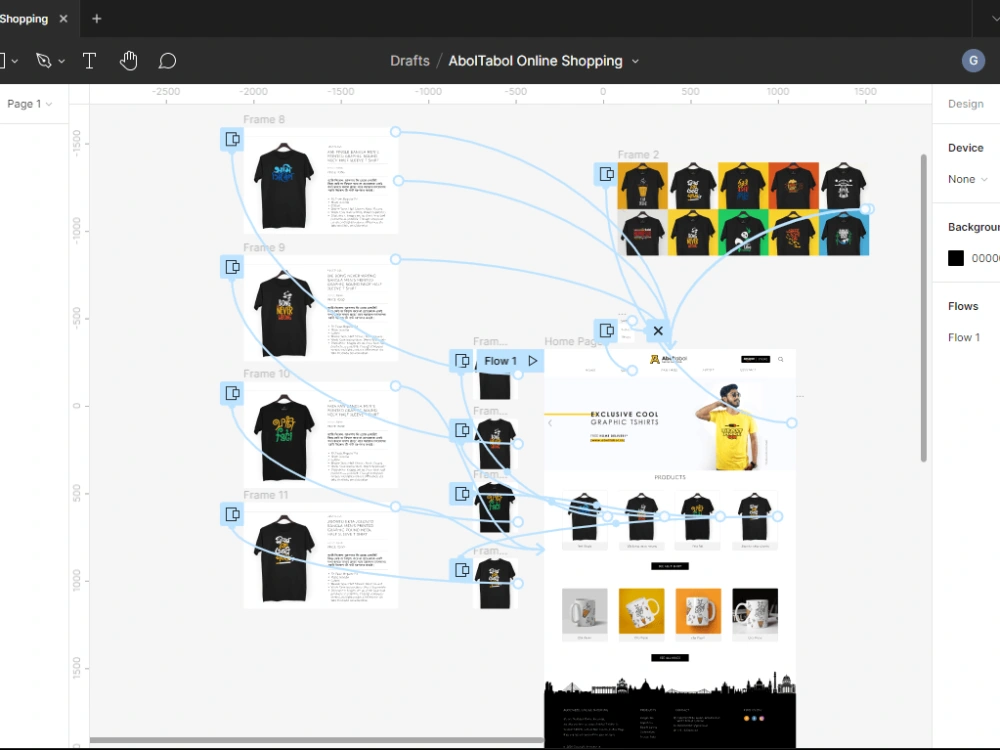The width and height of the screenshot is (1000, 750).
Task: Click the blue-background t-shirt tile in Frame 2
Action: tap(844, 233)
